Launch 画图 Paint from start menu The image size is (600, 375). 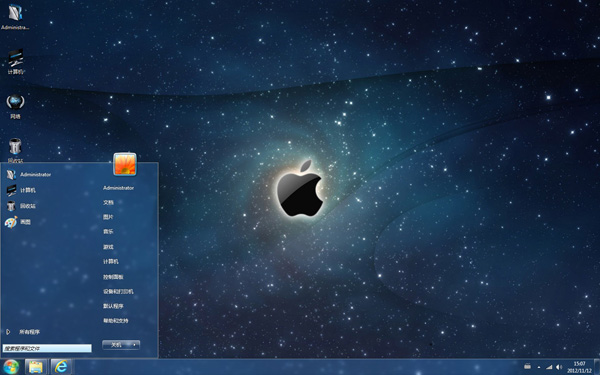point(18,222)
